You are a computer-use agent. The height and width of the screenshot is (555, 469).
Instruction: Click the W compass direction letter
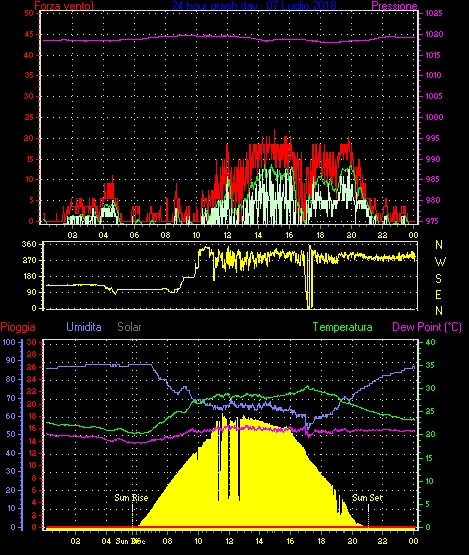440,262
